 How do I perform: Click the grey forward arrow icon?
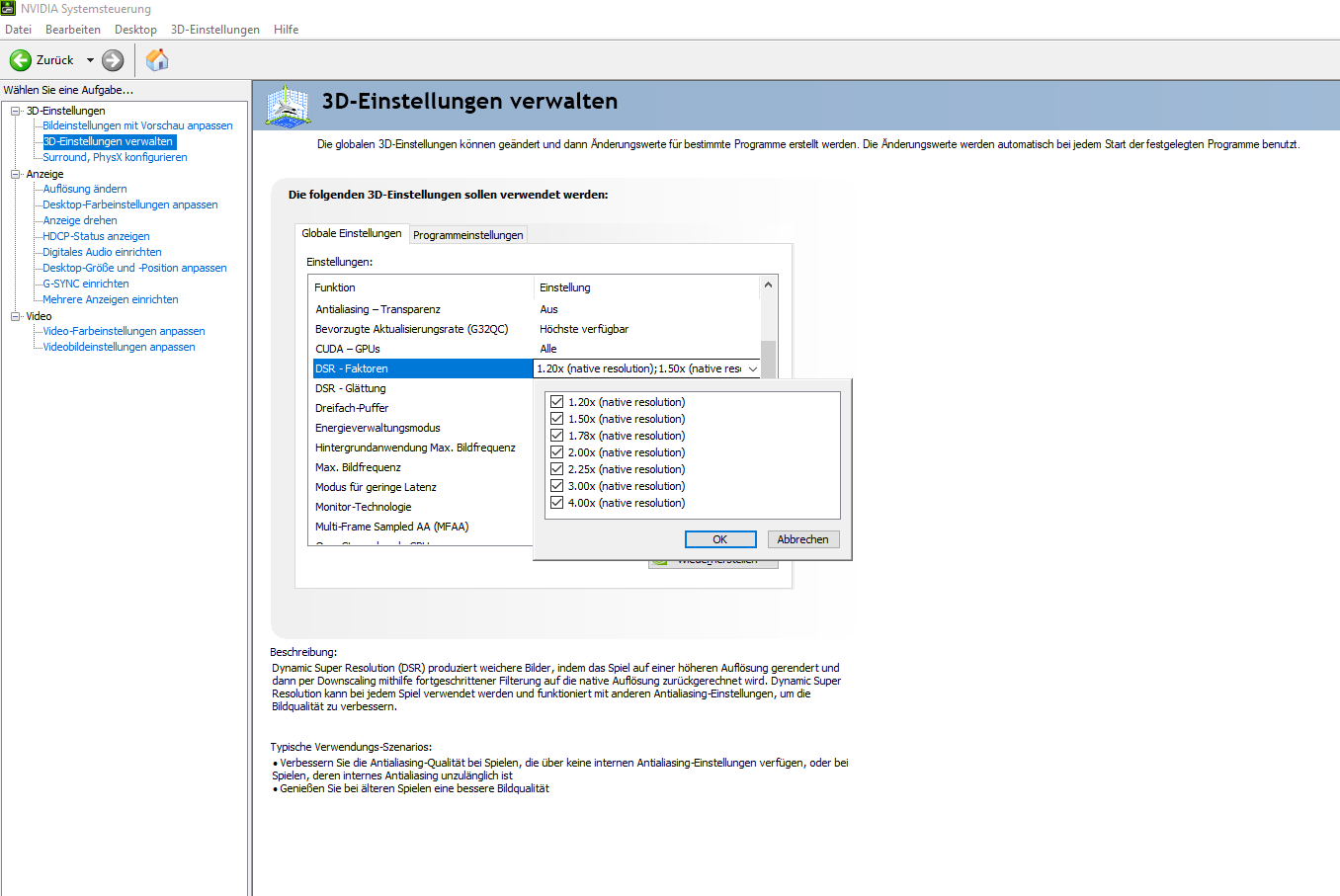click(114, 60)
